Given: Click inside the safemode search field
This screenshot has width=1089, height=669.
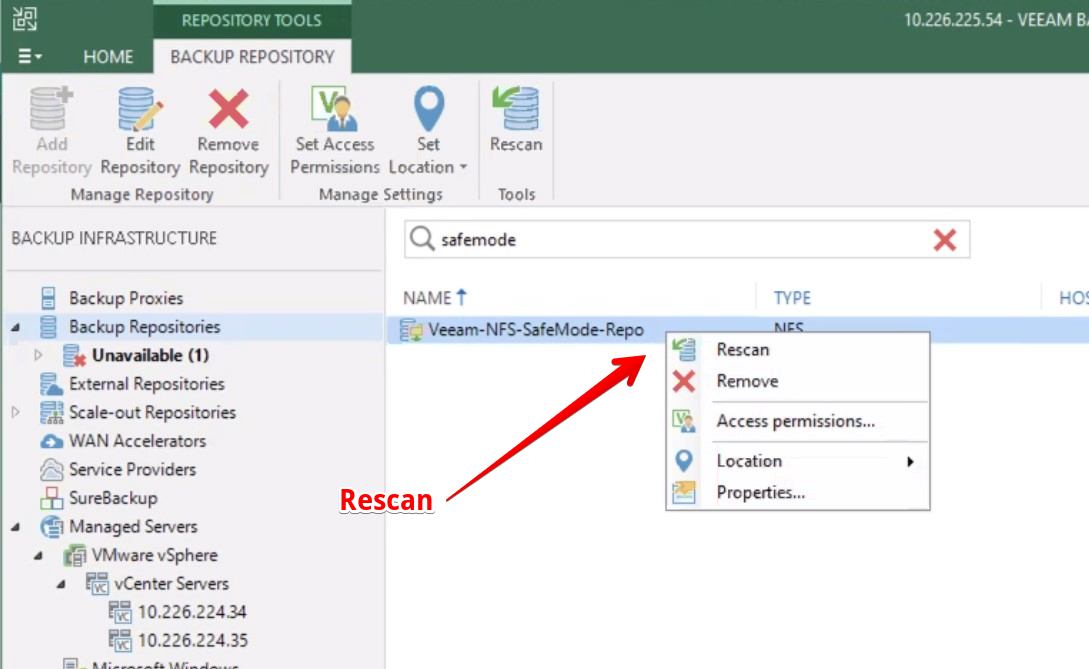Looking at the screenshot, I should (x=684, y=240).
